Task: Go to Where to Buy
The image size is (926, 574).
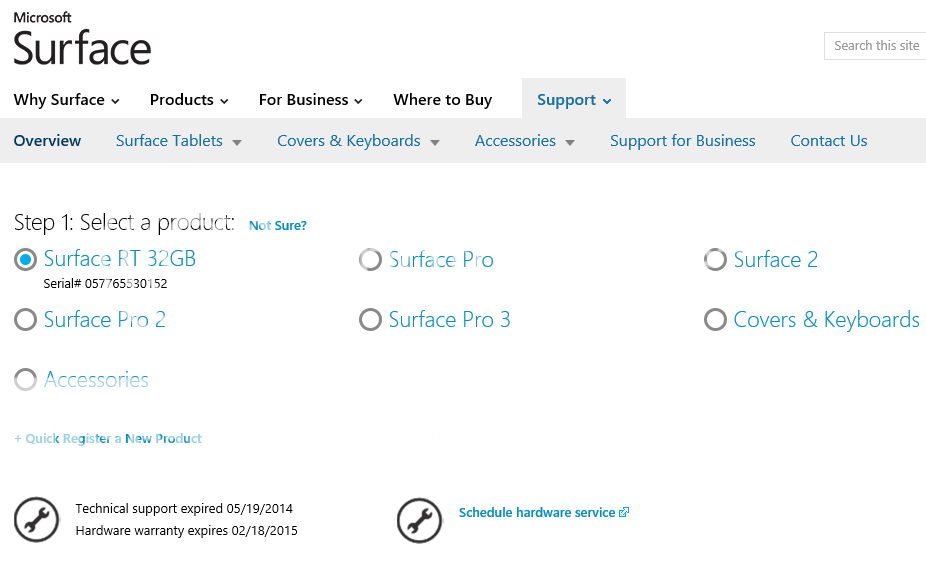Action: tap(442, 100)
